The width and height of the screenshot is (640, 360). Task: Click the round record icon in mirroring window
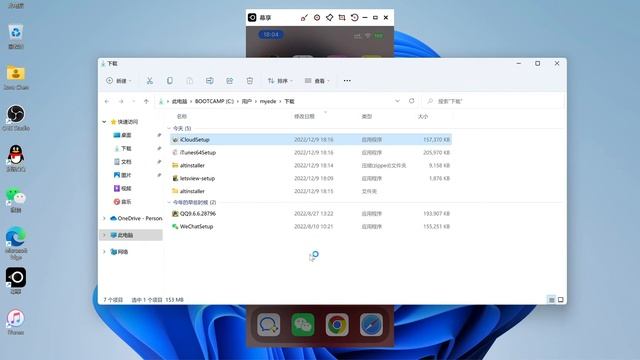tap(317, 18)
